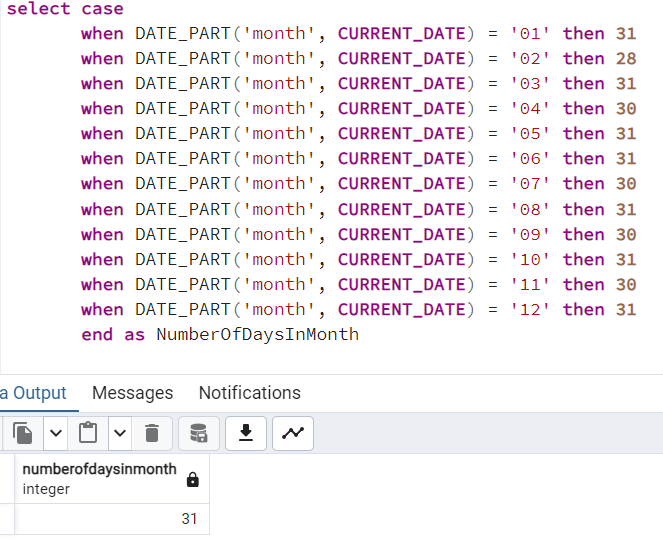Image resolution: width=663 pixels, height=542 pixels.
Task: Click the '01' string literal in query
Action: tap(530, 34)
